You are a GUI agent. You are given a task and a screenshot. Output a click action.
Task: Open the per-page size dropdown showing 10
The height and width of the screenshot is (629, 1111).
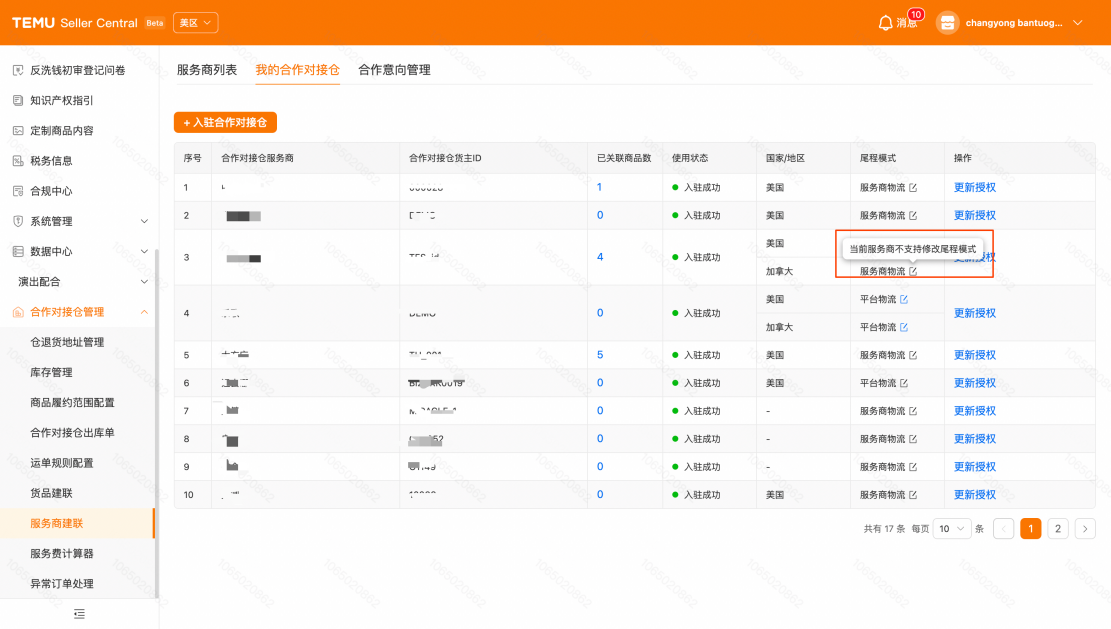[951, 528]
